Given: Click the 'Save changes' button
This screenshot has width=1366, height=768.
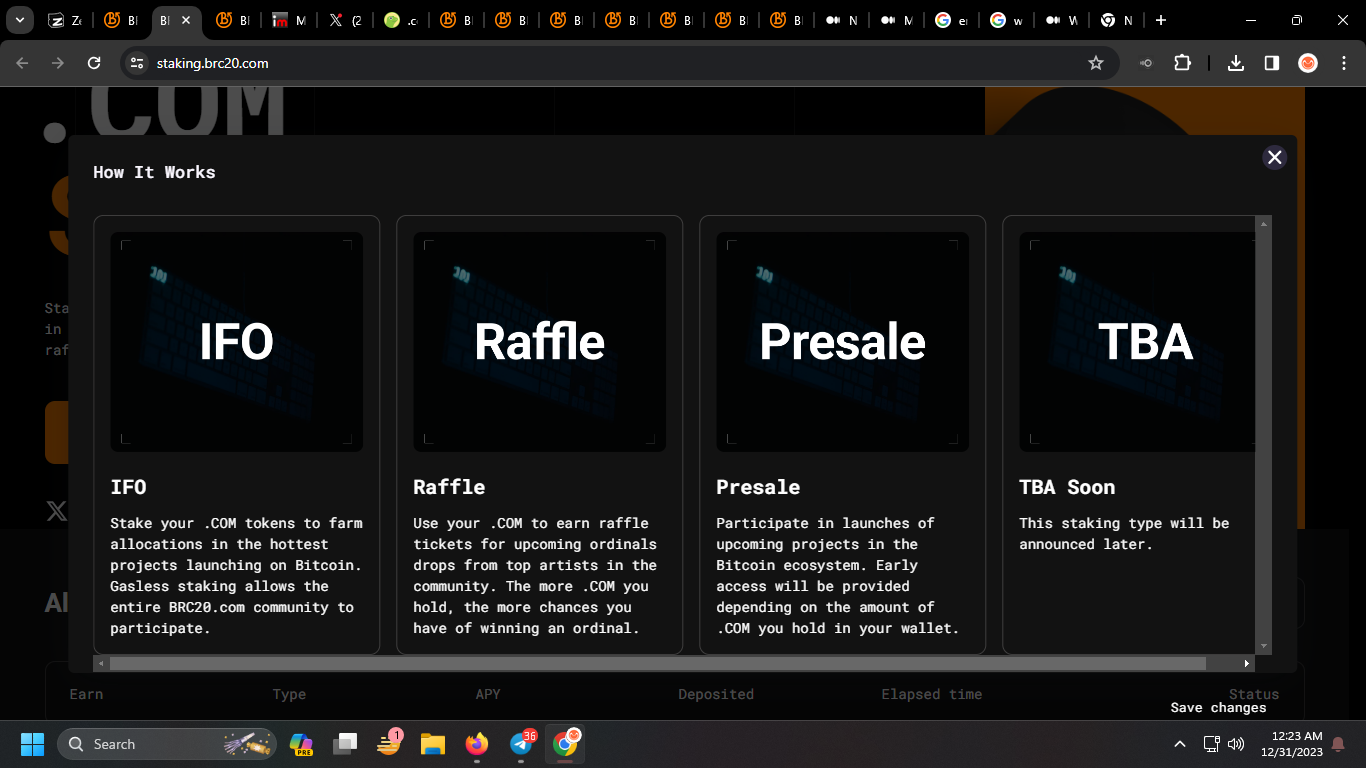Looking at the screenshot, I should point(1218,708).
